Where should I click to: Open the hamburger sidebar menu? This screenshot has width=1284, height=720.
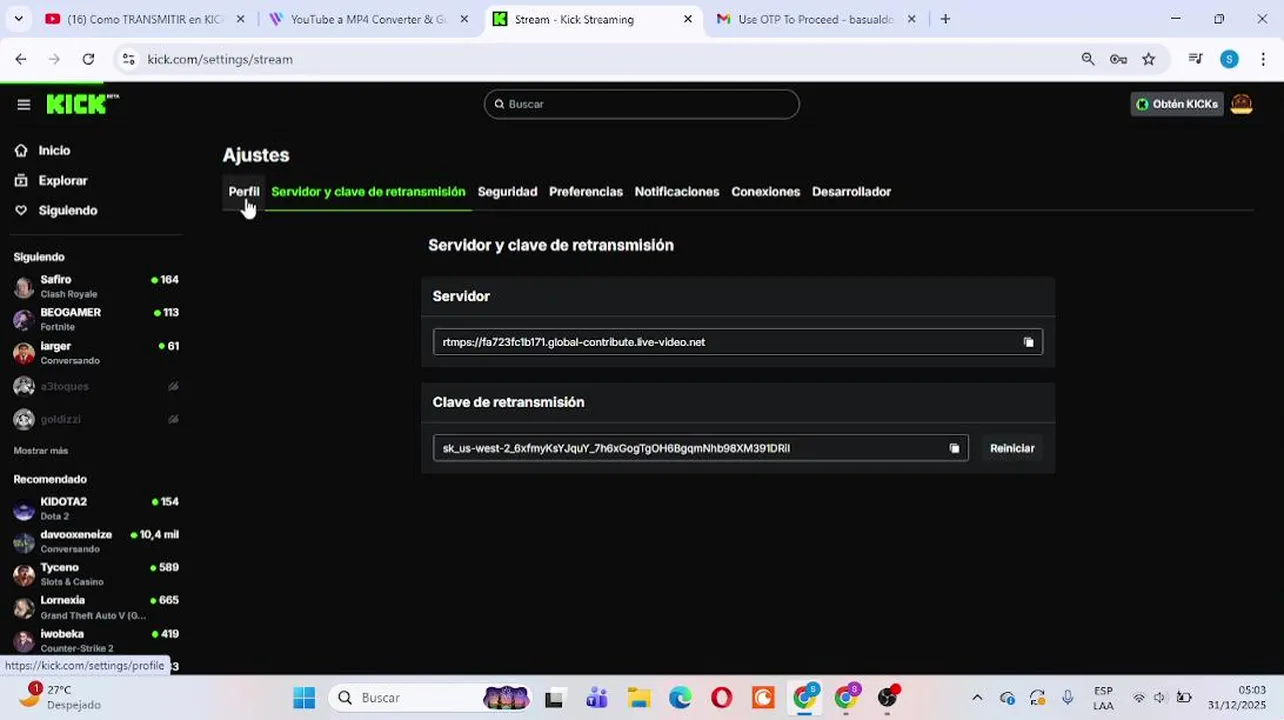(24, 104)
